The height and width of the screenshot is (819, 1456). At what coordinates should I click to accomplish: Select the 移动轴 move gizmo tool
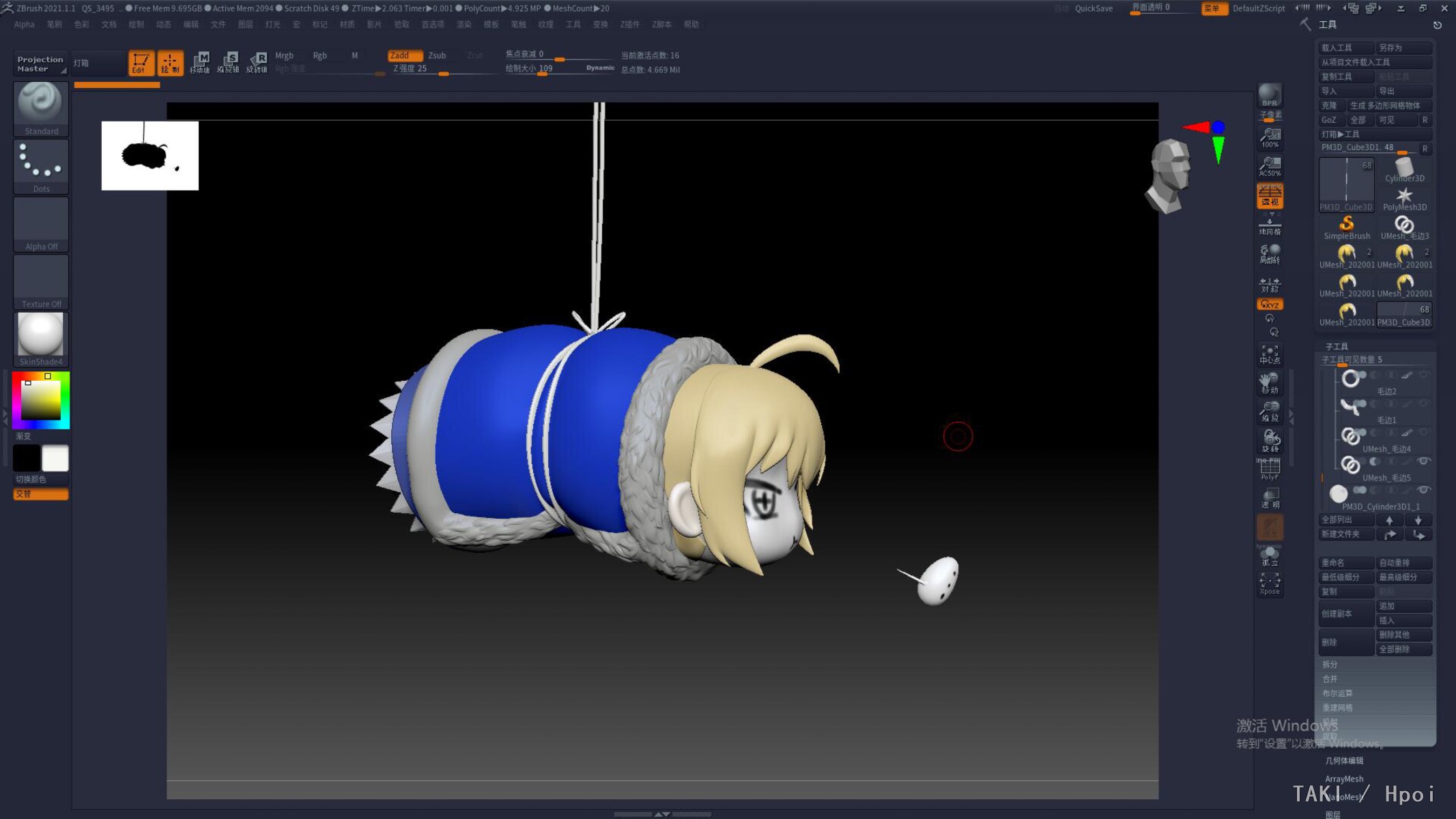[x=200, y=62]
